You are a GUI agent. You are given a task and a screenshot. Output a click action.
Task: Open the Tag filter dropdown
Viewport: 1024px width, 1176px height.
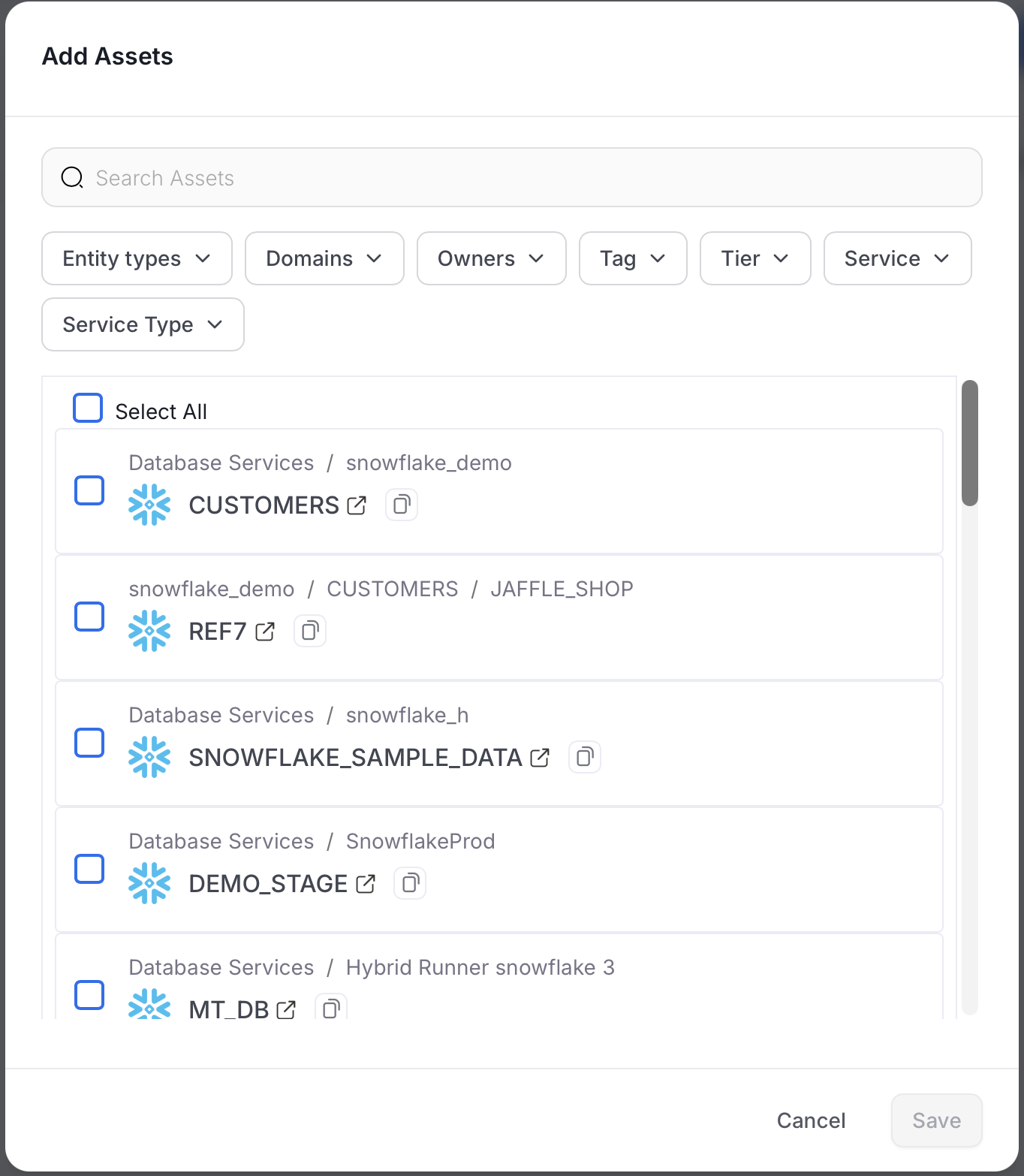tap(633, 258)
